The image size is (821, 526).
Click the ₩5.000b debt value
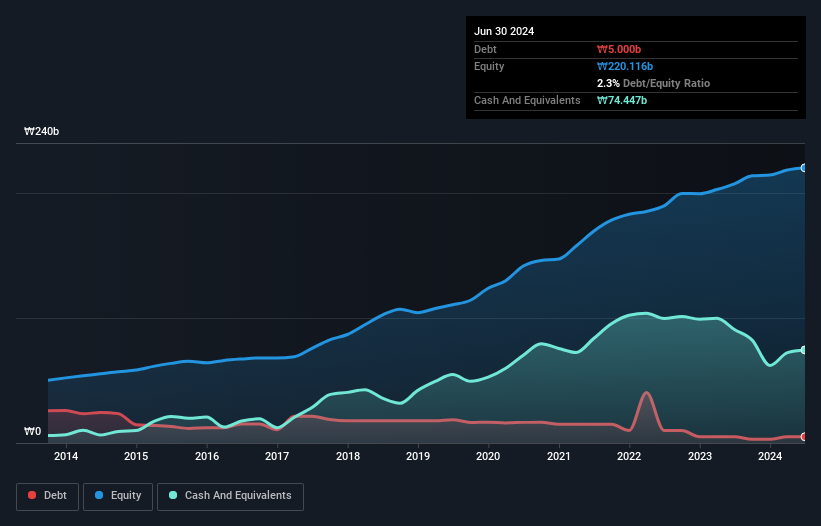(x=619, y=49)
